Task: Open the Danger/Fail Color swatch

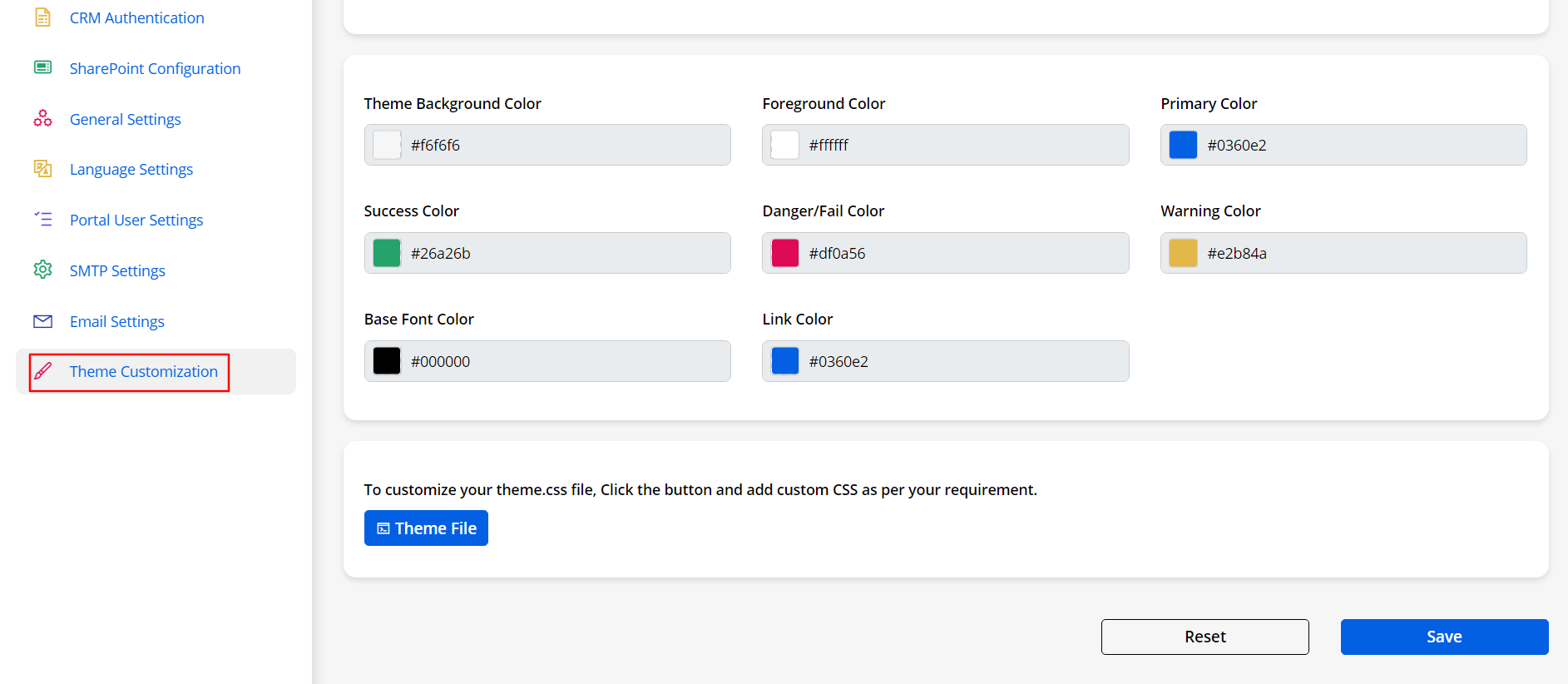Action: [x=784, y=253]
